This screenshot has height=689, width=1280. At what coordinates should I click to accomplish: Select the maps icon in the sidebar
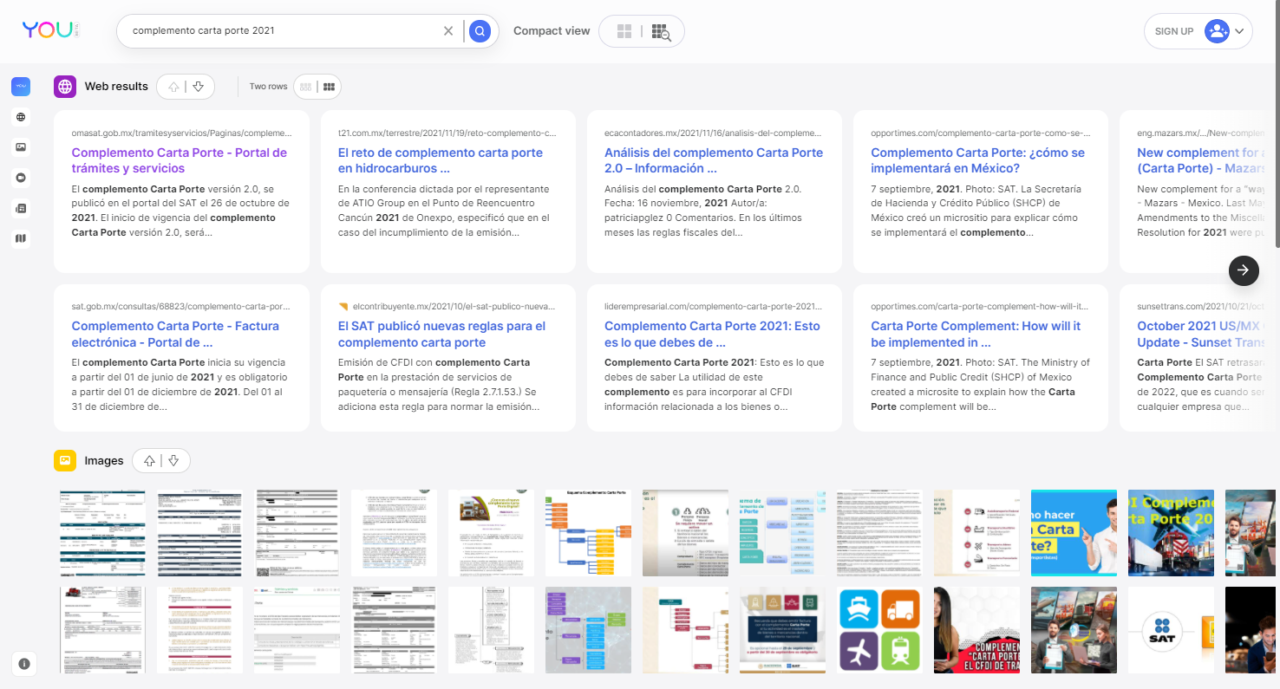21,238
